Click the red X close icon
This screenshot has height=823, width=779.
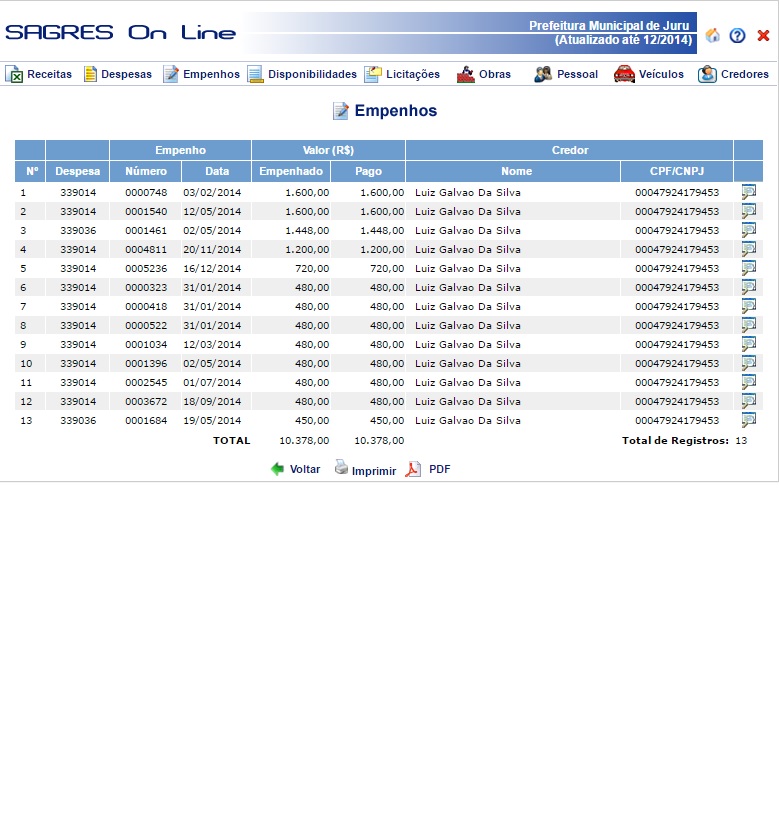point(763,35)
